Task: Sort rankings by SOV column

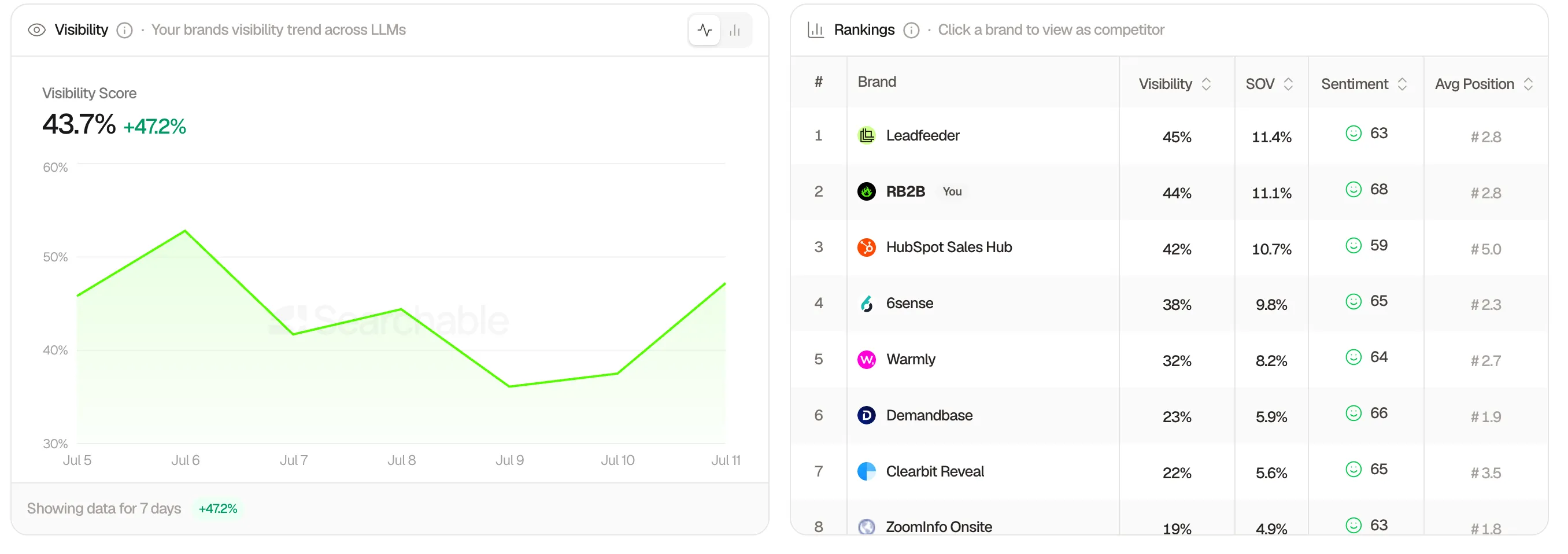Action: tap(1269, 84)
